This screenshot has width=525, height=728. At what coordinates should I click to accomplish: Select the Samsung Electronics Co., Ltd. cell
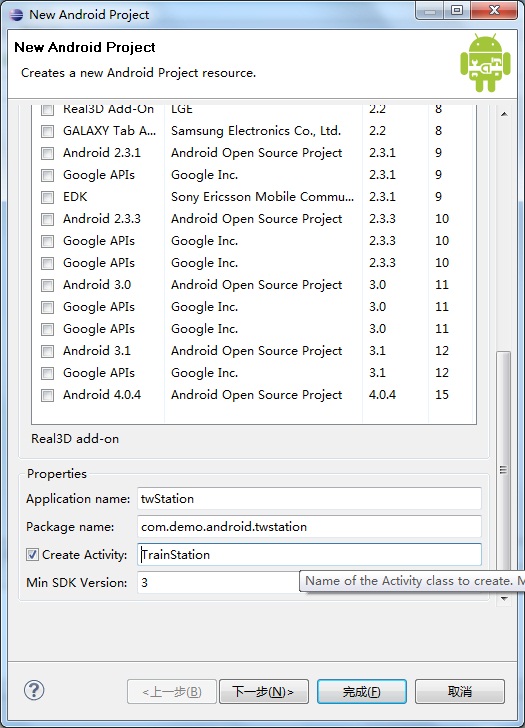pos(256,131)
